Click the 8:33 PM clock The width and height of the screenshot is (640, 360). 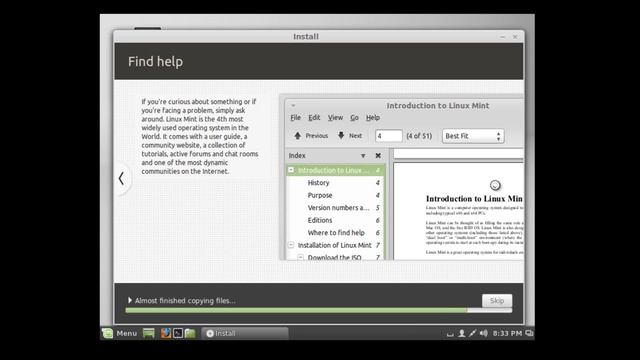click(507, 333)
